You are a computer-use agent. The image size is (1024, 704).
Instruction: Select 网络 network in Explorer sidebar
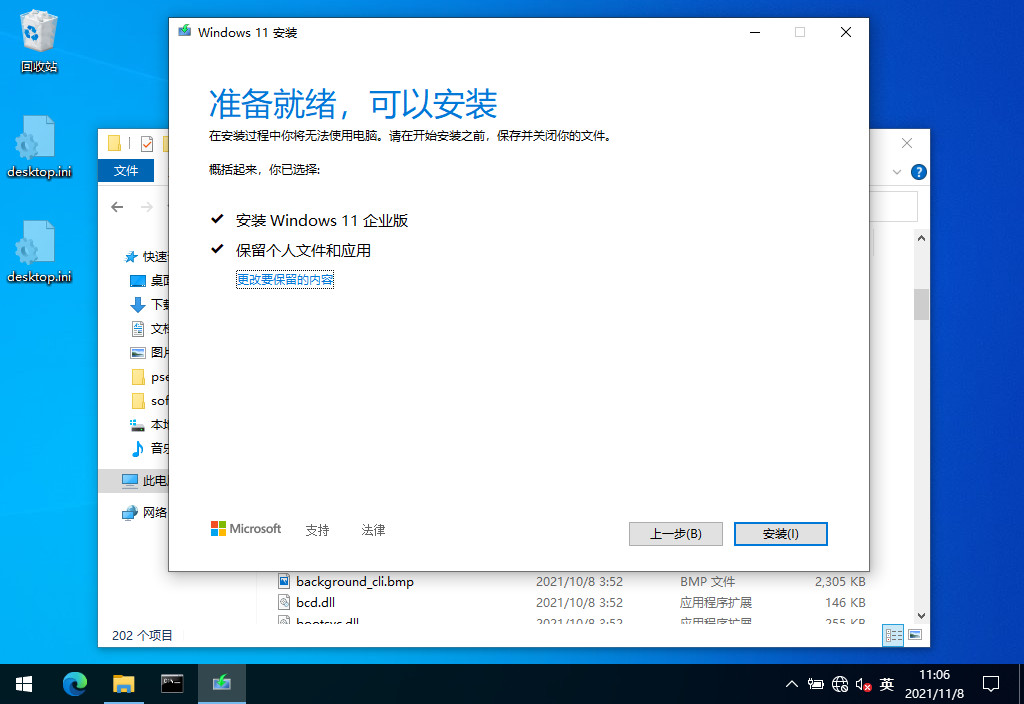pyautogui.click(x=145, y=513)
